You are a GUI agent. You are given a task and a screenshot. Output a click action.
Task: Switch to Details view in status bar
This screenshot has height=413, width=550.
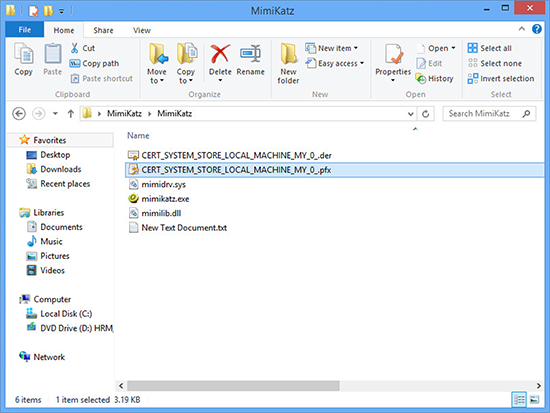click(x=519, y=399)
